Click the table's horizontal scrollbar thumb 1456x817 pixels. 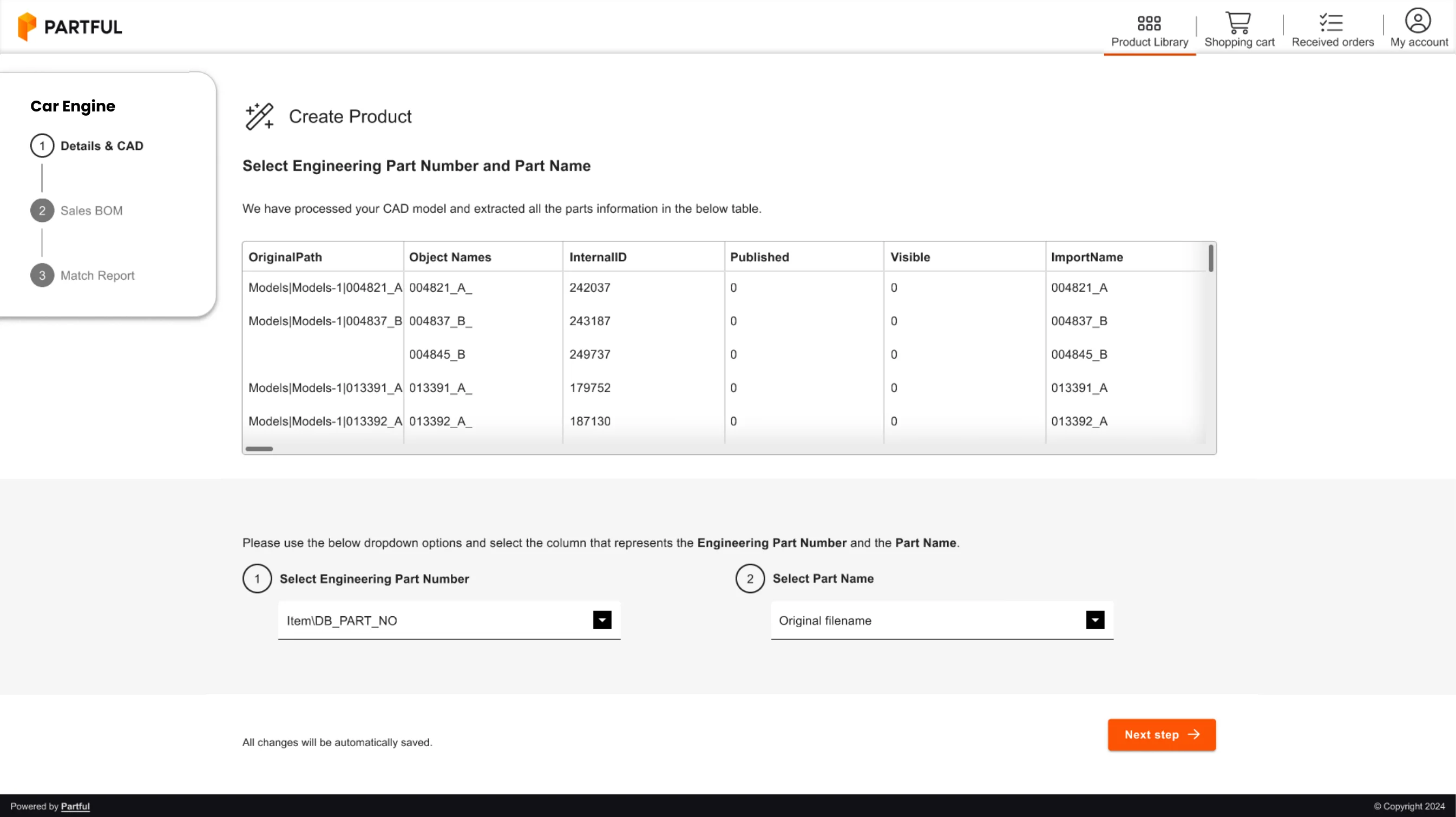[259, 449]
